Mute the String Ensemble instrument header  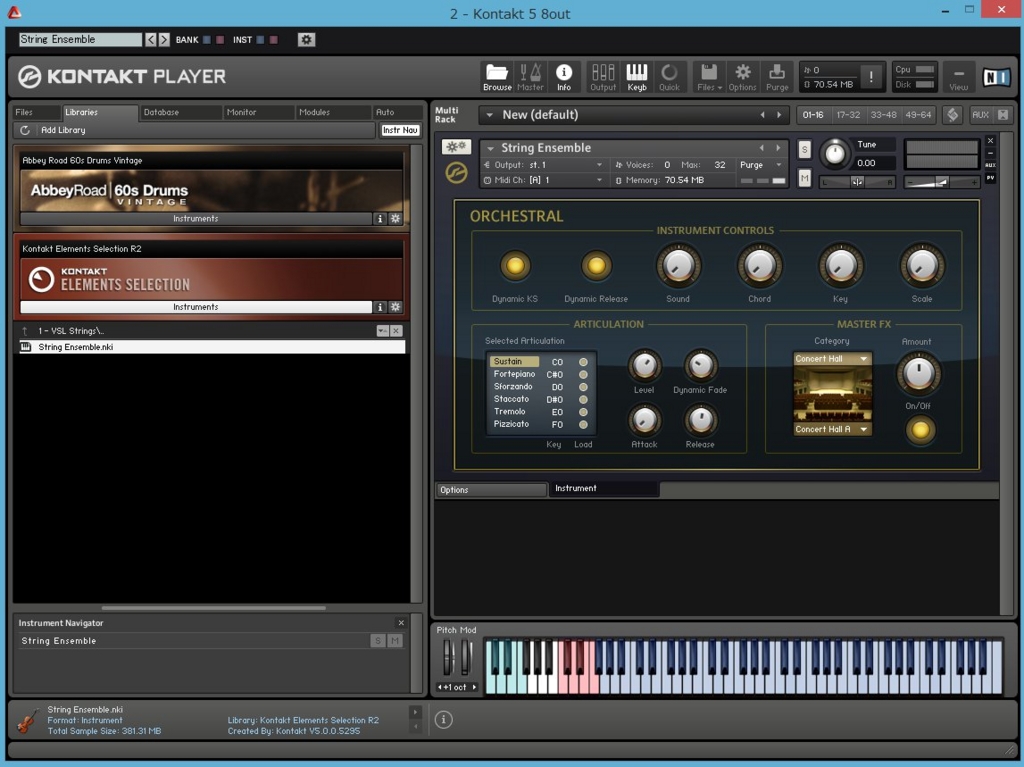[804, 177]
